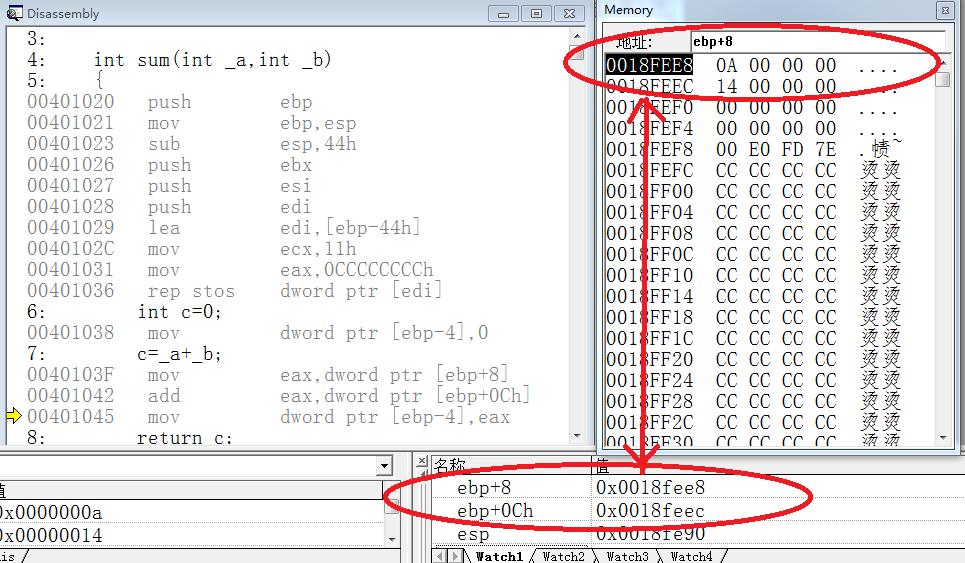Select the ebp+8 watch entry
The width and height of the screenshot is (965, 563).
point(484,488)
